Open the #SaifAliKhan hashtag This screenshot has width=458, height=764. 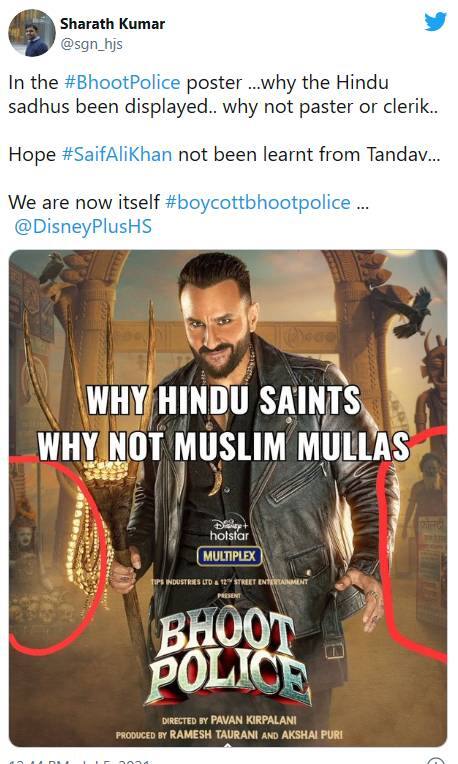(x=117, y=154)
